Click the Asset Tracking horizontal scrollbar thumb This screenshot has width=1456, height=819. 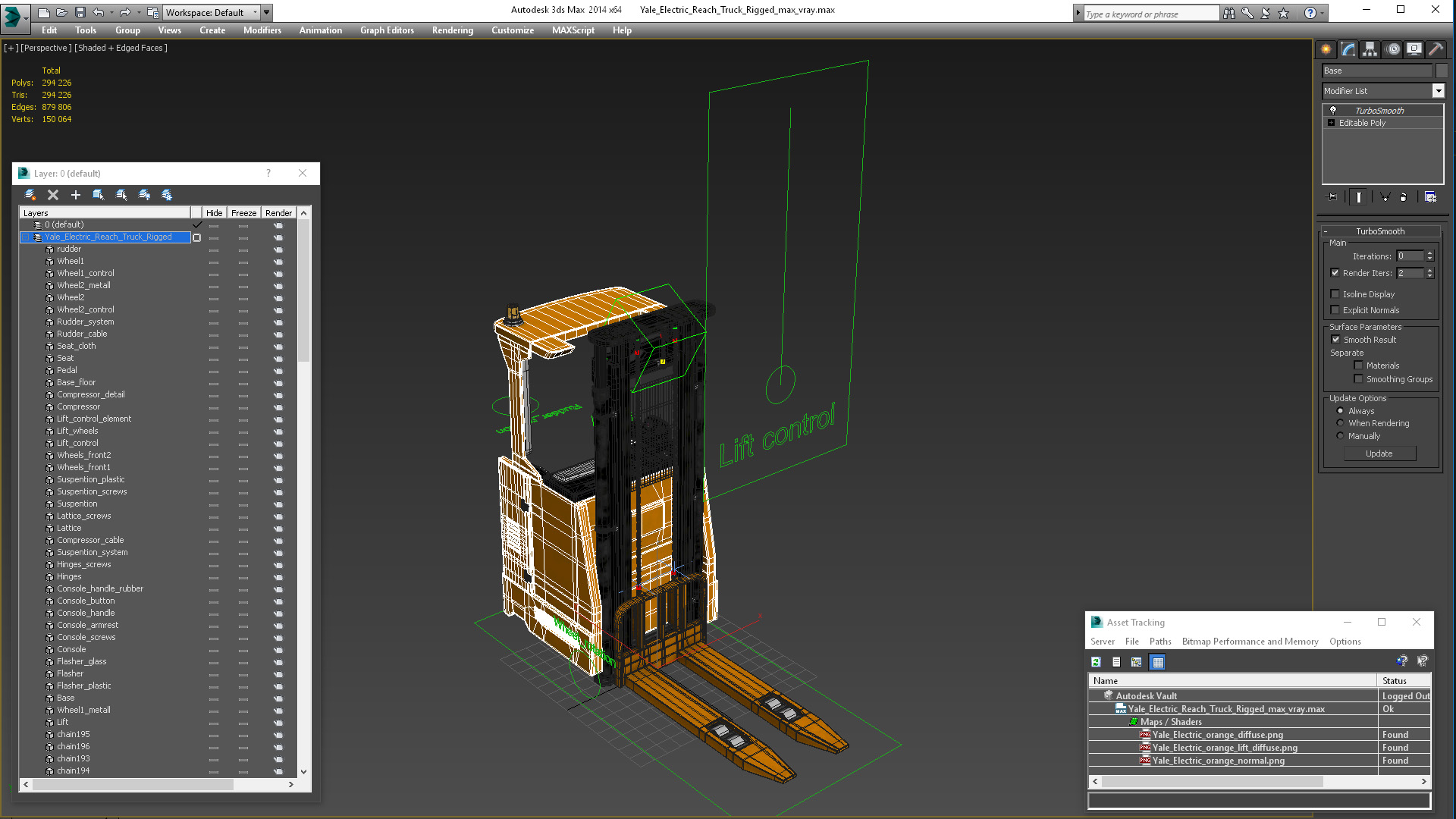click(1212, 781)
